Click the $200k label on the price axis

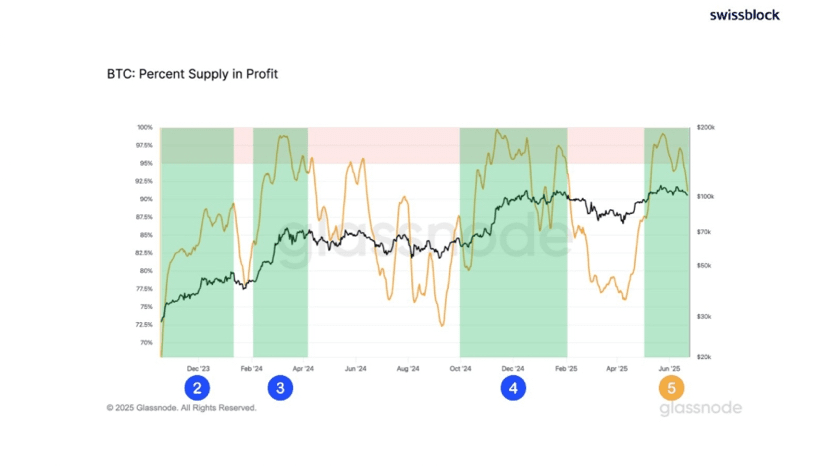[705, 129]
